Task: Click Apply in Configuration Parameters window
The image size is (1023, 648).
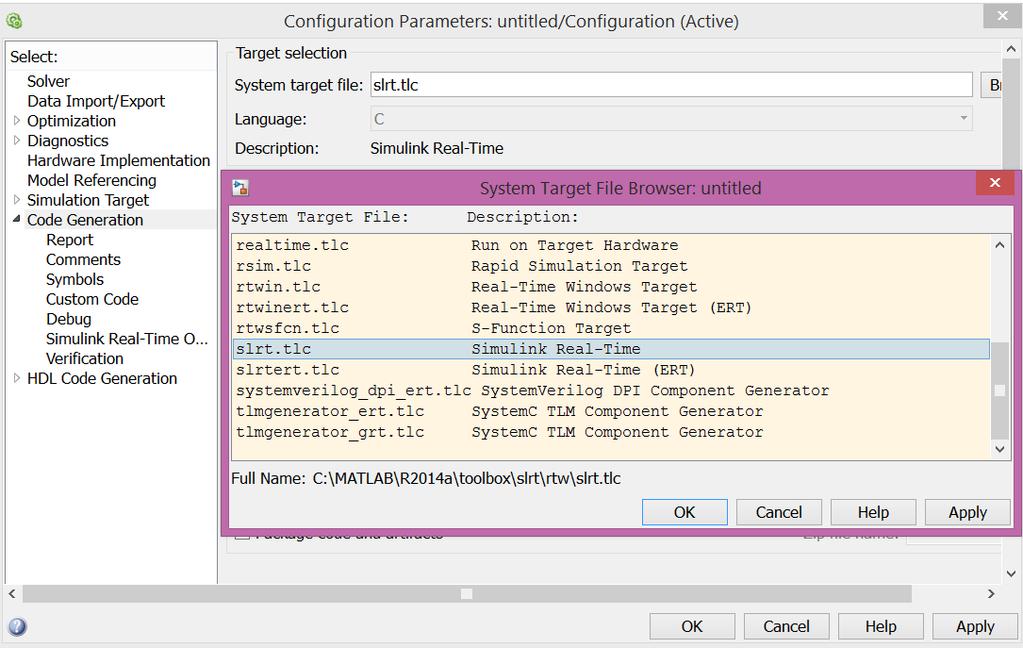Action: (975, 626)
